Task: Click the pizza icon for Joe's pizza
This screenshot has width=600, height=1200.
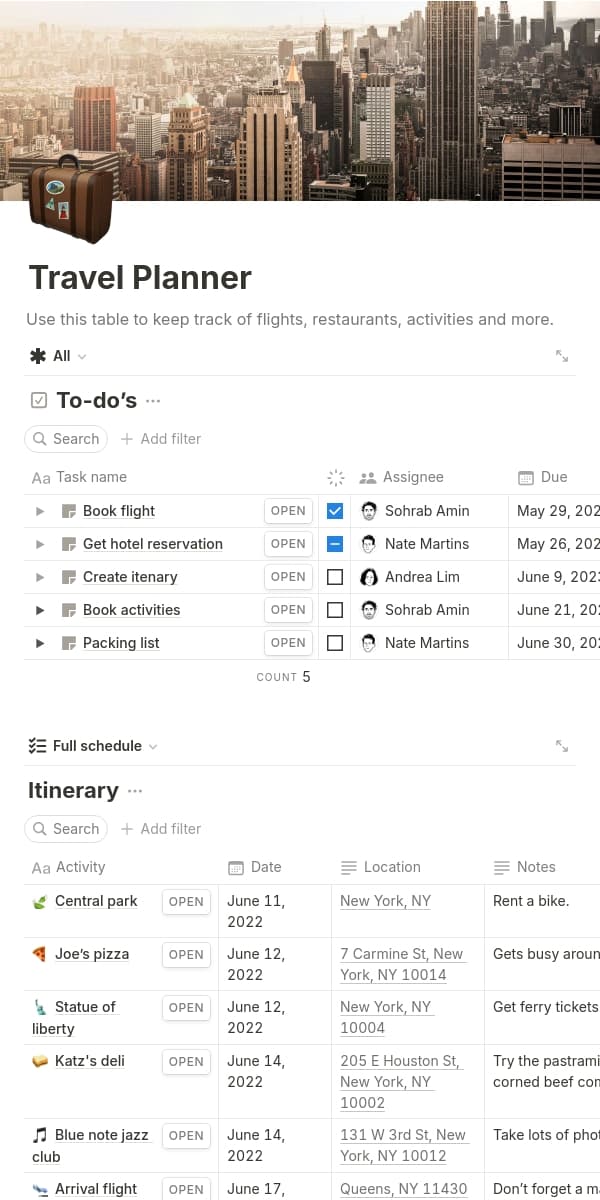Action: 39,954
